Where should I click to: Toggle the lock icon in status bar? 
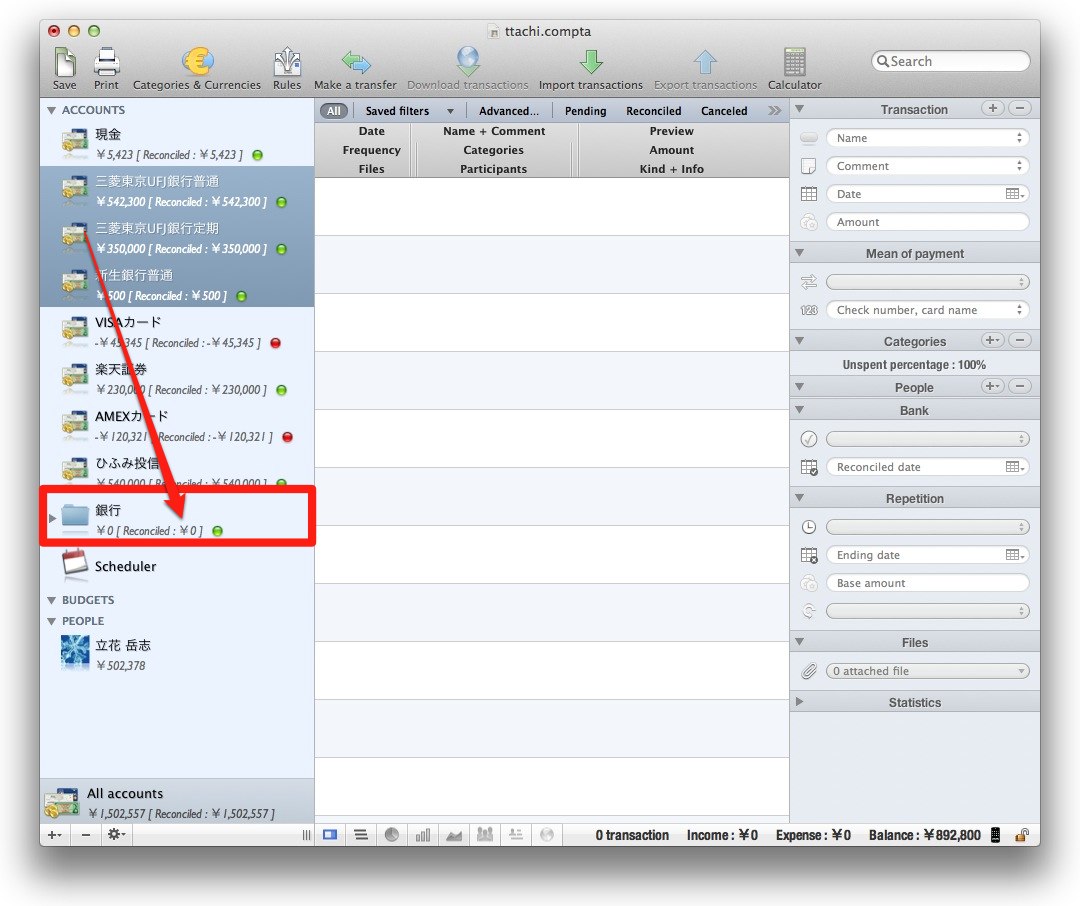pos(1022,835)
